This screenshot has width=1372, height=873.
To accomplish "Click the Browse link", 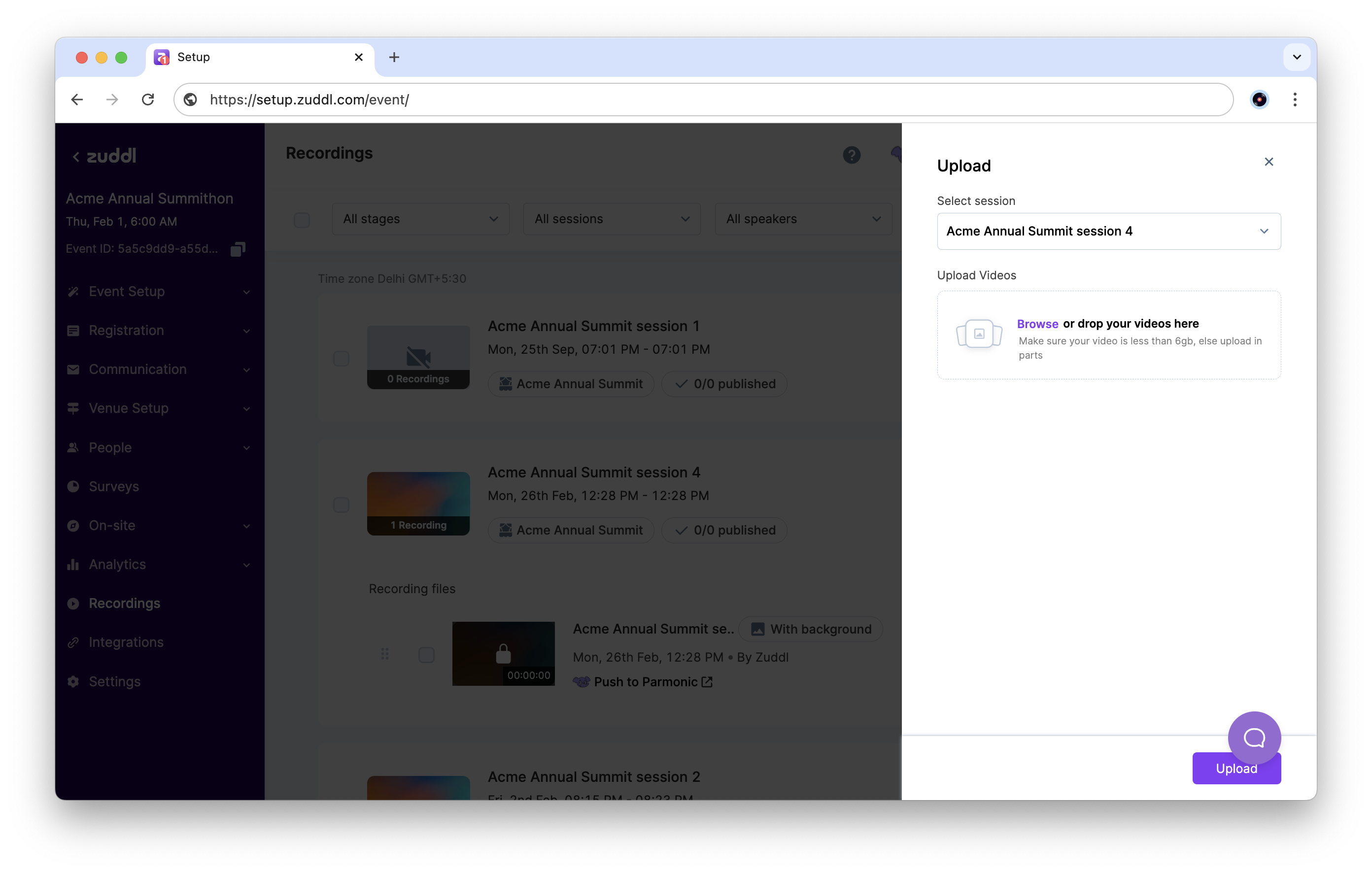I will (x=1037, y=324).
